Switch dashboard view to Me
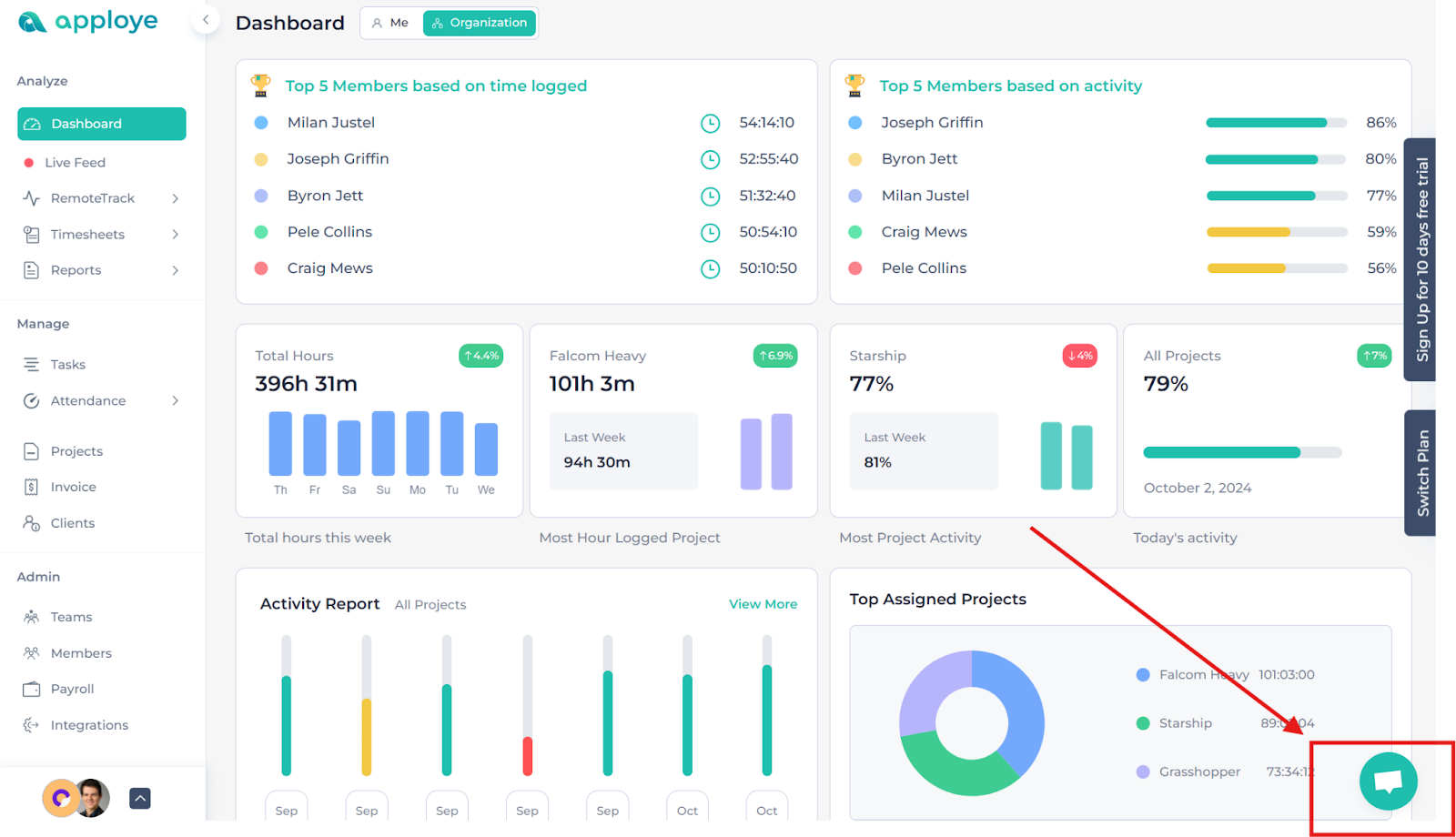The height and width of the screenshot is (837, 1456). pos(391,23)
